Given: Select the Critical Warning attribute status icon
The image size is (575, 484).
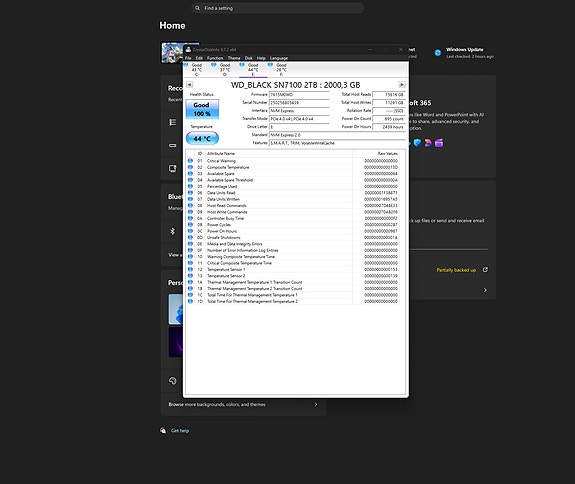Looking at the screenshot, I should pyautogui.click(x=190, y=161).
